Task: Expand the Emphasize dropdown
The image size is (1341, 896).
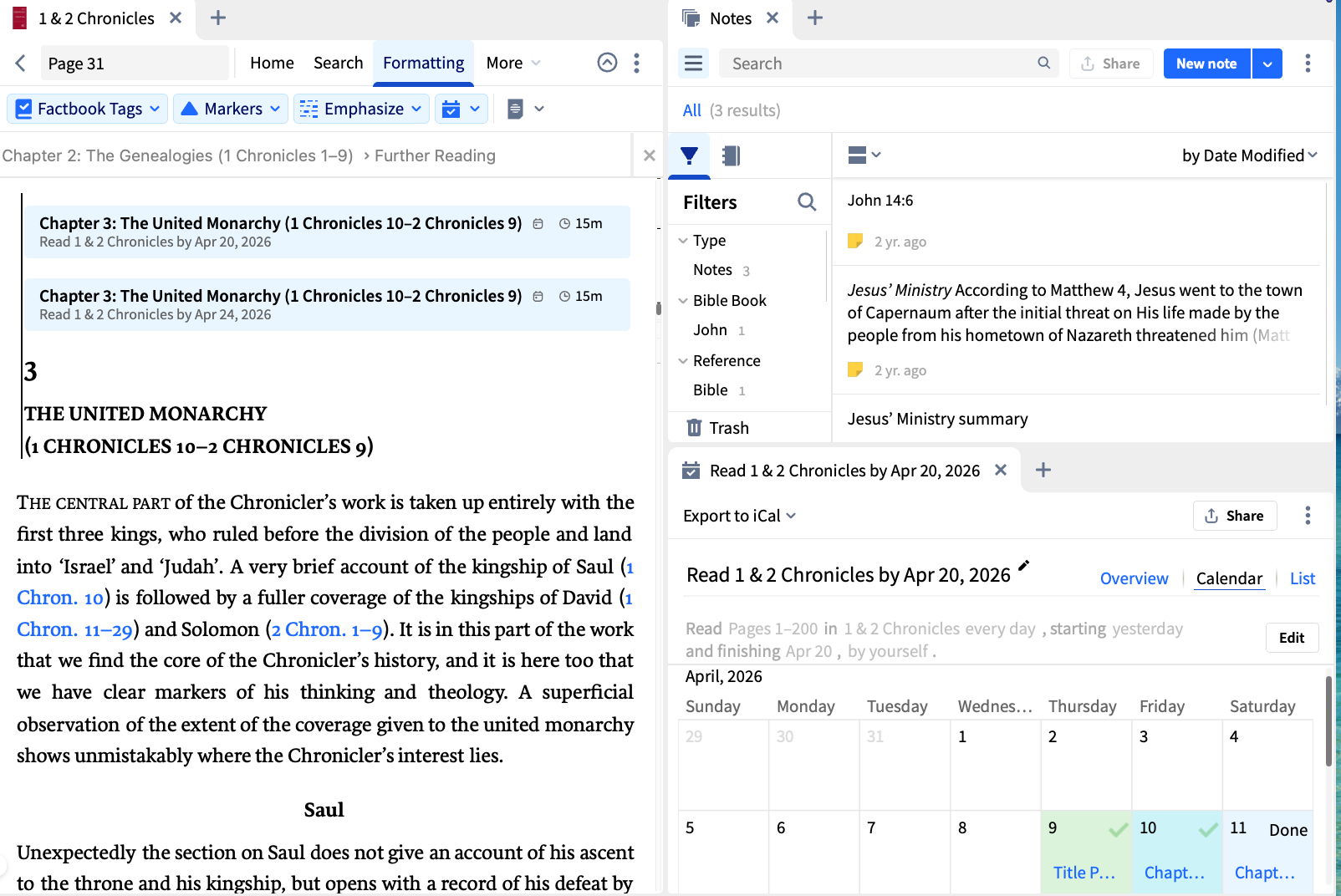Action: click(416, 109)
